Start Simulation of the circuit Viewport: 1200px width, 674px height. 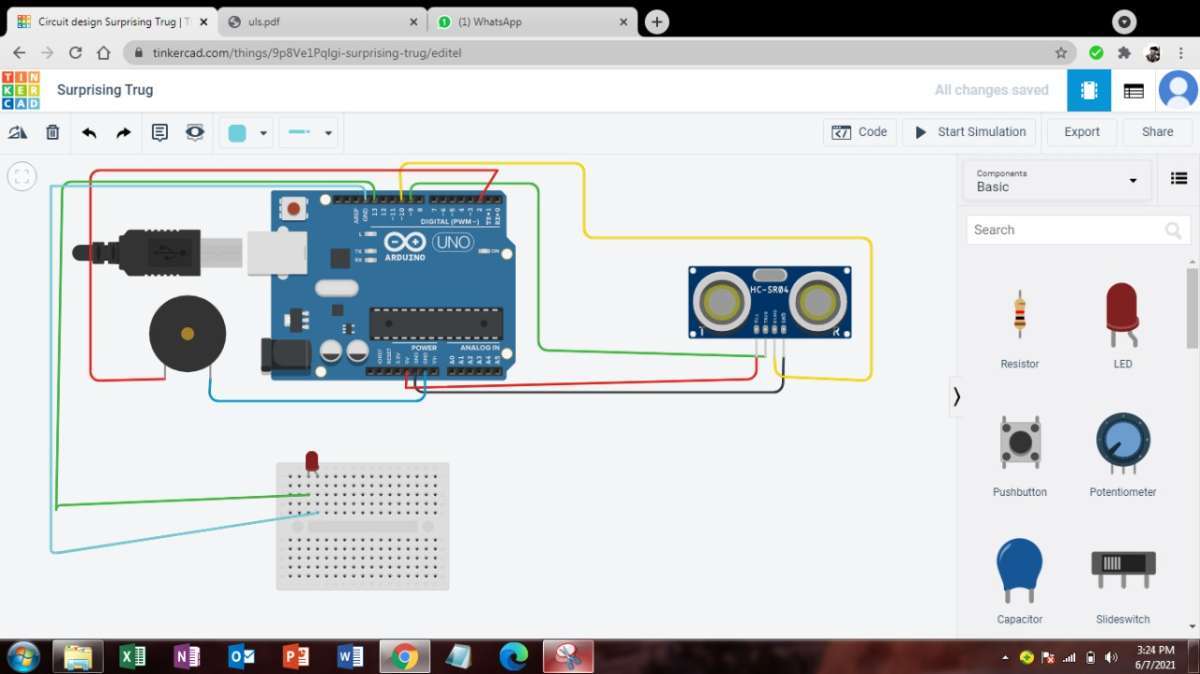point(970,132)
